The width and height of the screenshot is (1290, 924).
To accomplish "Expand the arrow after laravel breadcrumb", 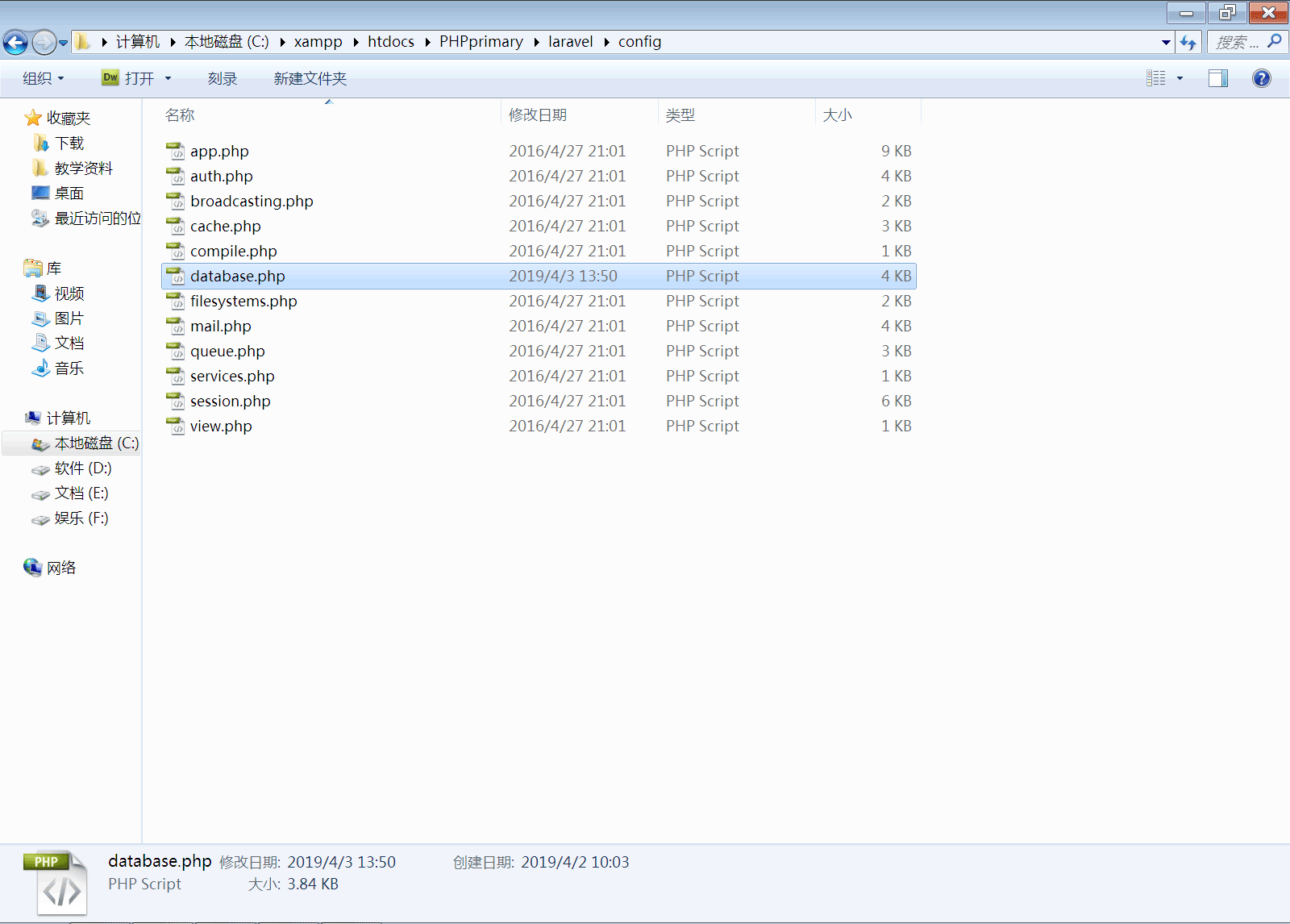I will (x=606, y=42).
